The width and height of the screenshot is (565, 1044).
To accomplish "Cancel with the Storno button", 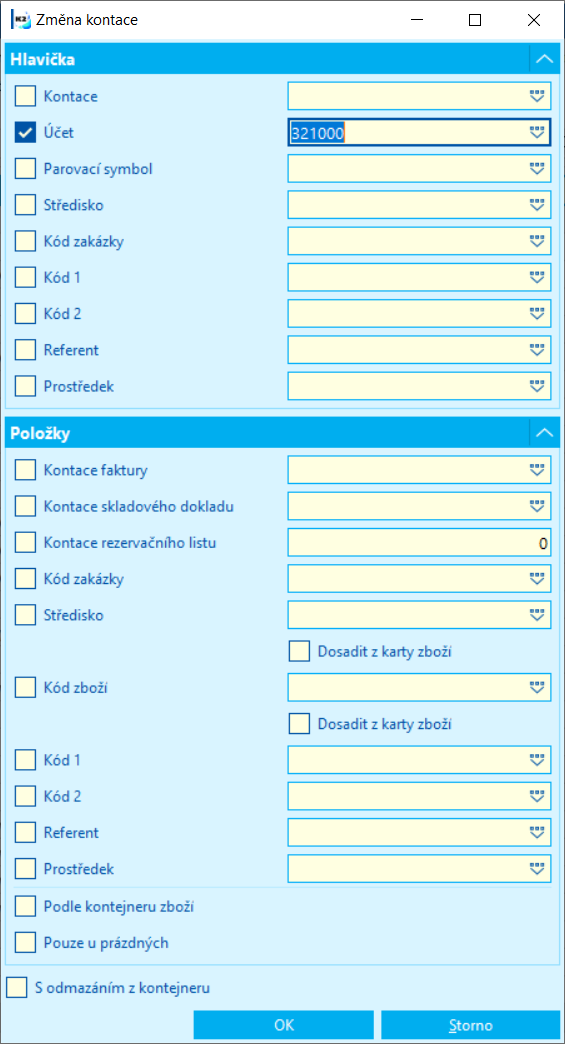I will 471,1025.
